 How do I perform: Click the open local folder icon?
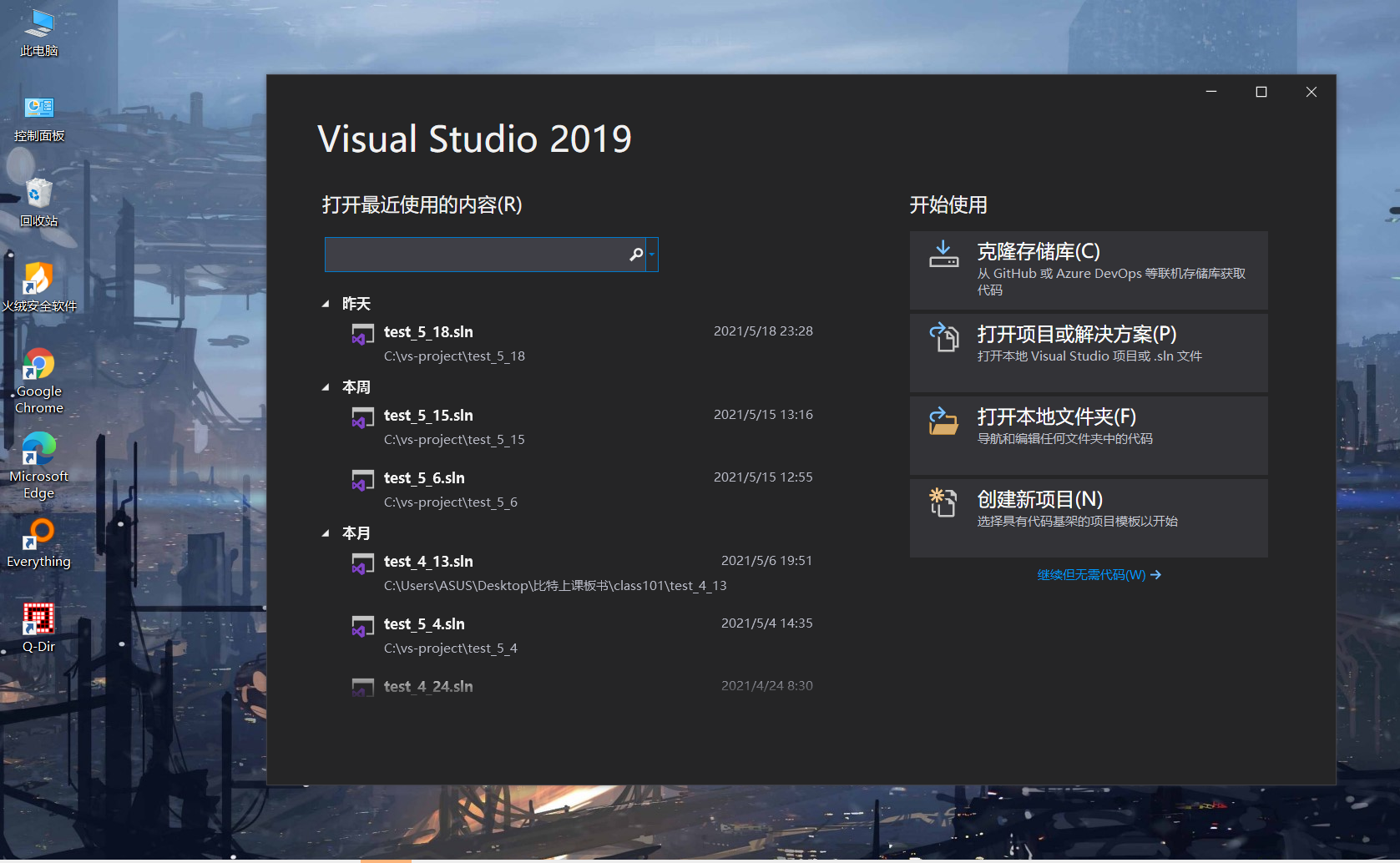(x=944, y=421)
